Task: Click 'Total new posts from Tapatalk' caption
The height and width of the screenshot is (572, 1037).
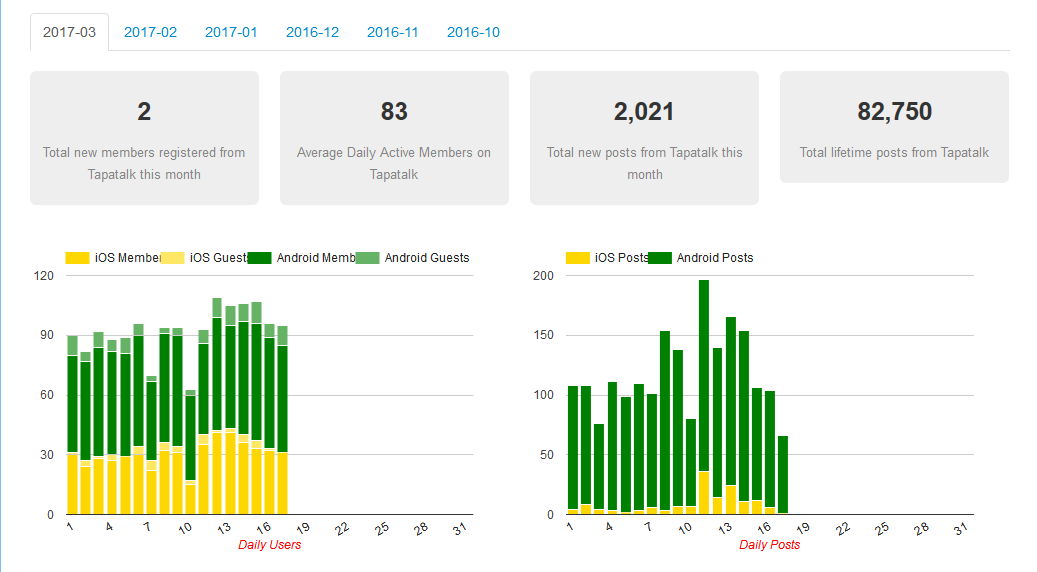Action: 644,163
